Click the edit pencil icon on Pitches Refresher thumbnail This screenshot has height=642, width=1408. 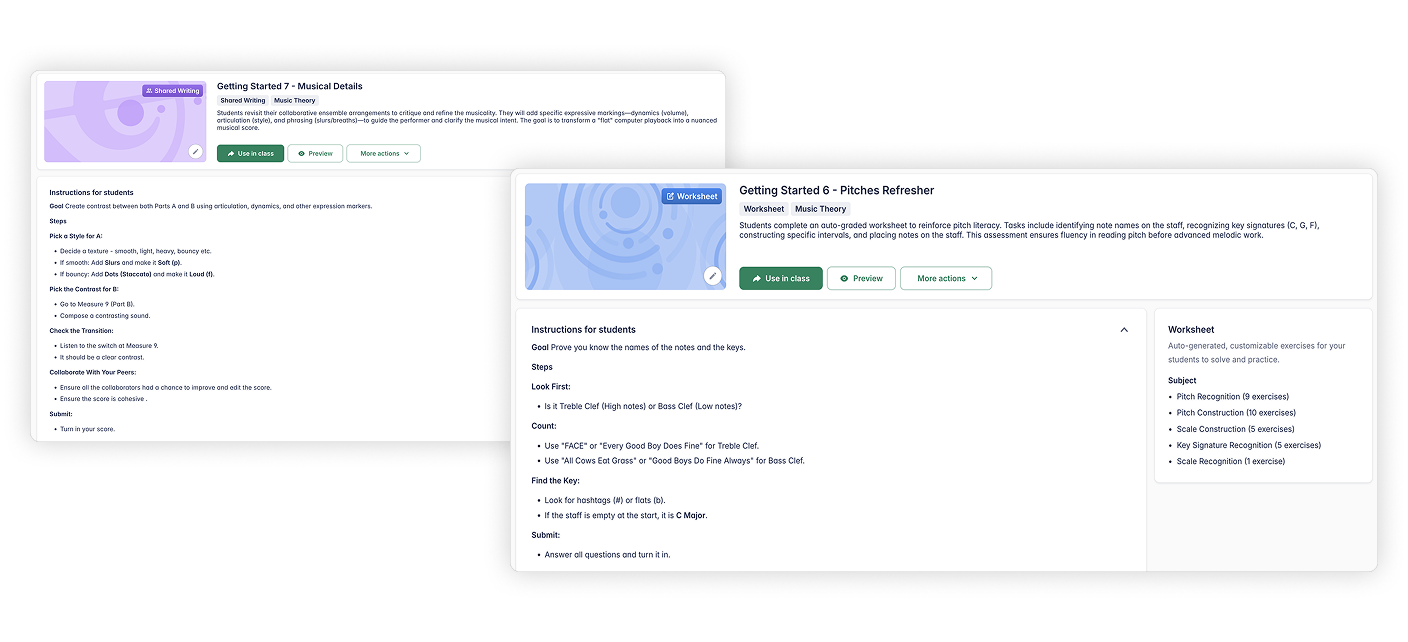[x=712, y=276]
